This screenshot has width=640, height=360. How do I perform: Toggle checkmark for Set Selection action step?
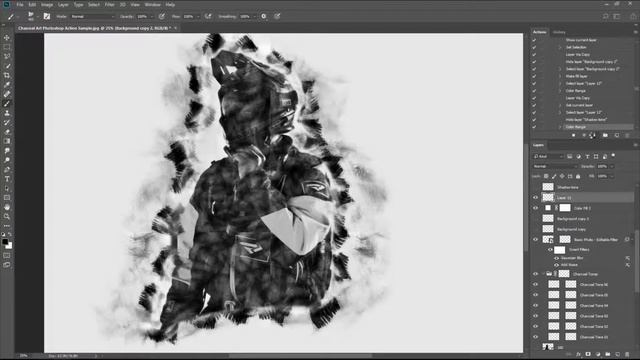(x=534, y=47)
